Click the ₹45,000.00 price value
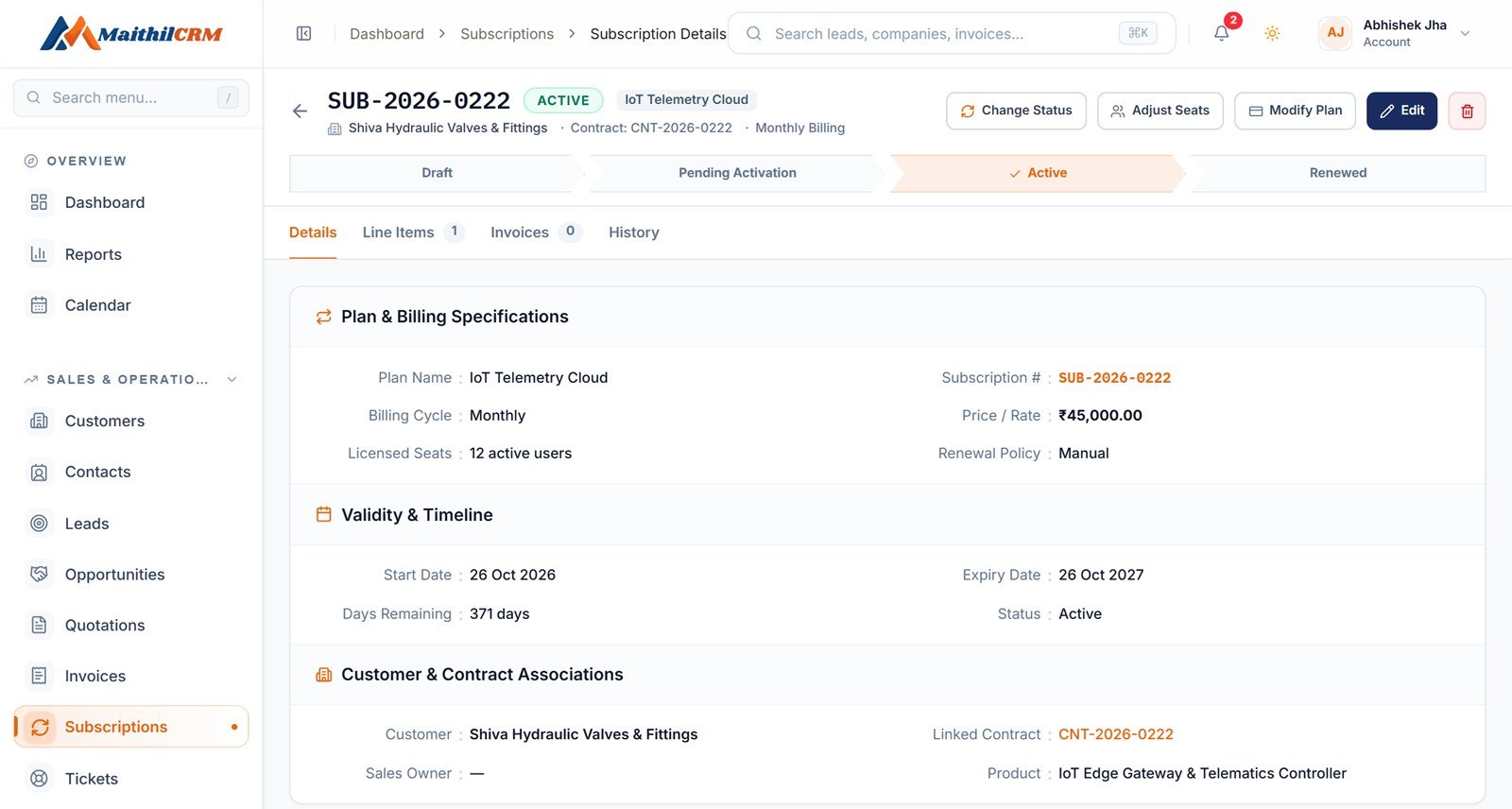The width and height of the screenshot is (1512, 809). tap(1101, 416)
